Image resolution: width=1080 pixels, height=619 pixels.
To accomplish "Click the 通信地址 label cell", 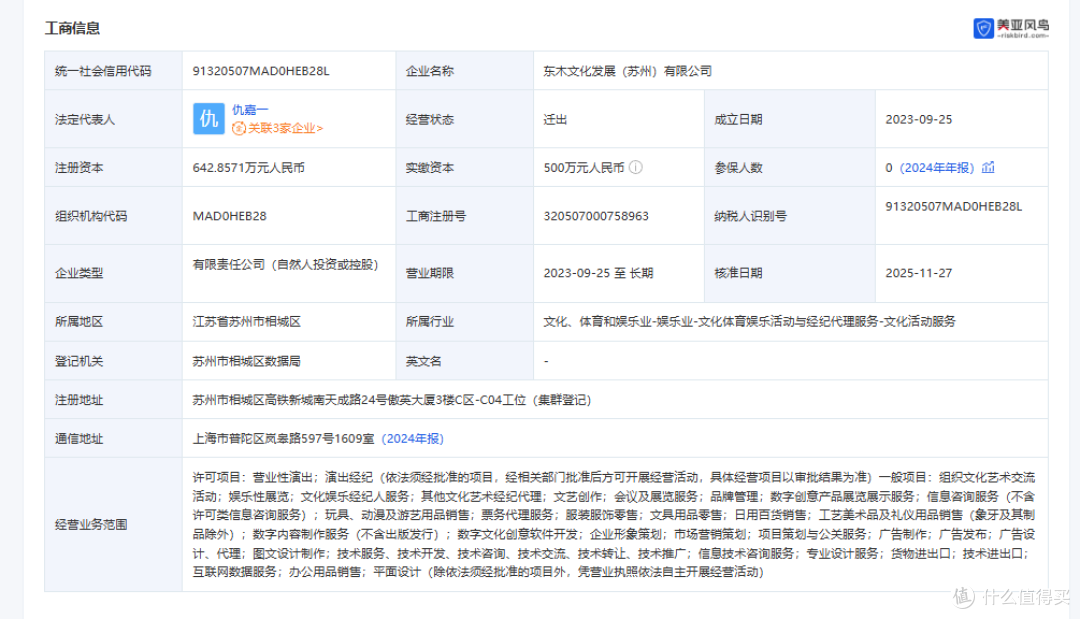I will pyautogui.click(x=114, y=439).
